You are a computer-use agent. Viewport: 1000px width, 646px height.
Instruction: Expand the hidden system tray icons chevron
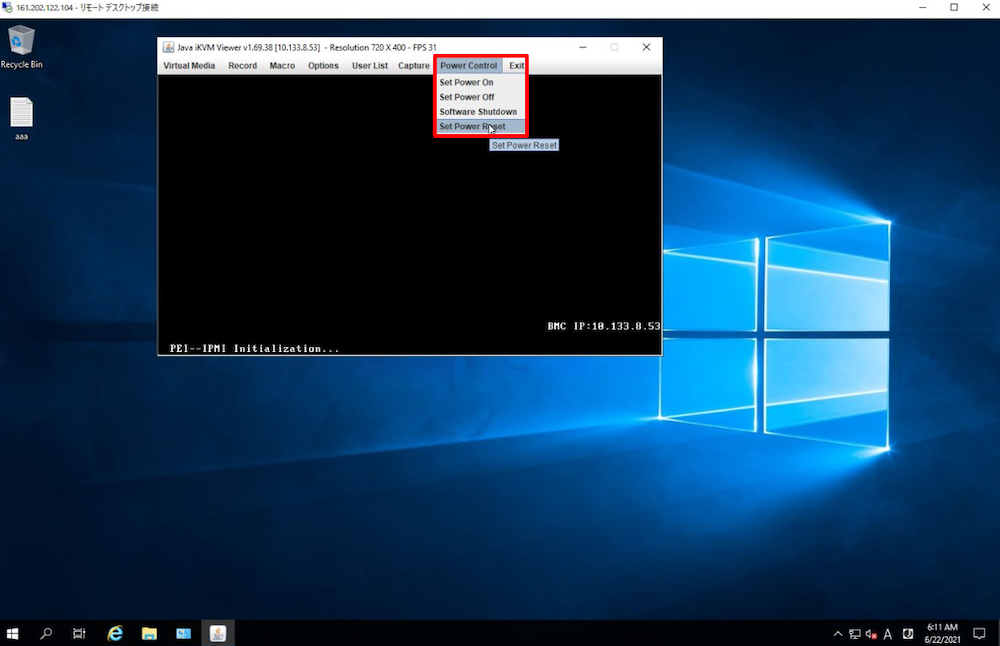[x=838, y=634]
